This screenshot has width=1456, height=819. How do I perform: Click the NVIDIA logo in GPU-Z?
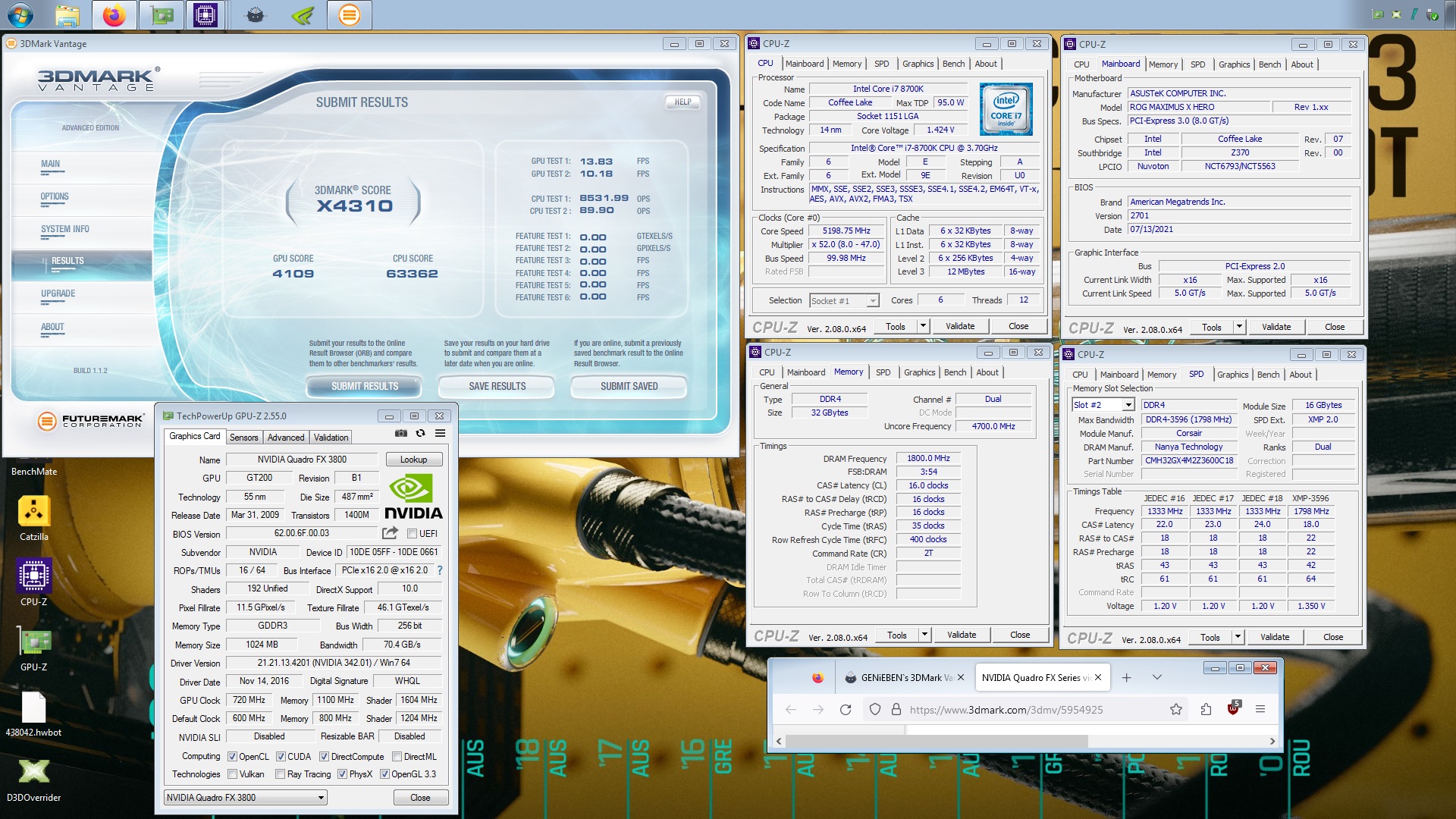pyautogui.click(x=413, y=497)
